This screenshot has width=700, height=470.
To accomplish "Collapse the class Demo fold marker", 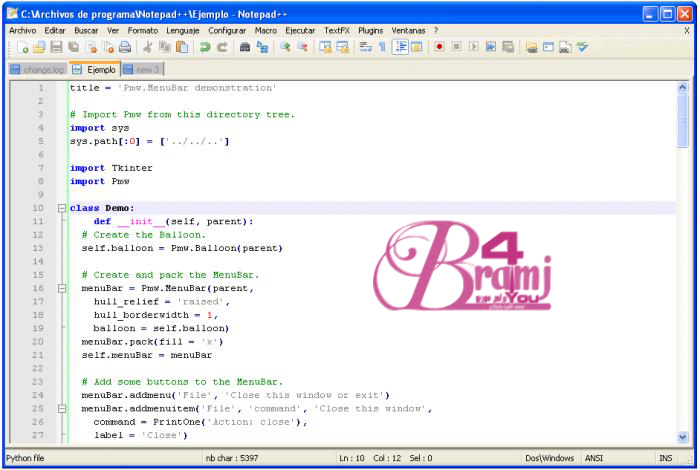I will click(x=62, y=208).
